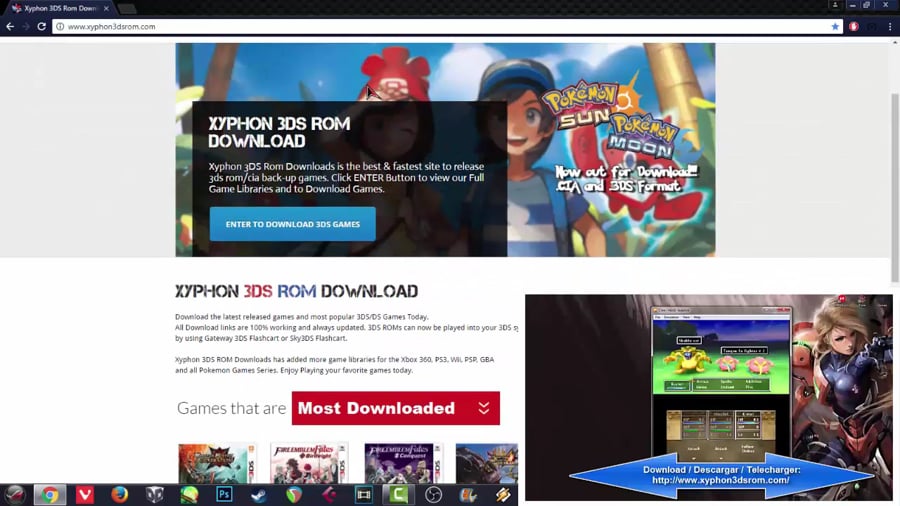Image resolution: width=900 pixels, height=506 pixels.
Task: Open the green ball app in taskbar
Action: point(189,495)
